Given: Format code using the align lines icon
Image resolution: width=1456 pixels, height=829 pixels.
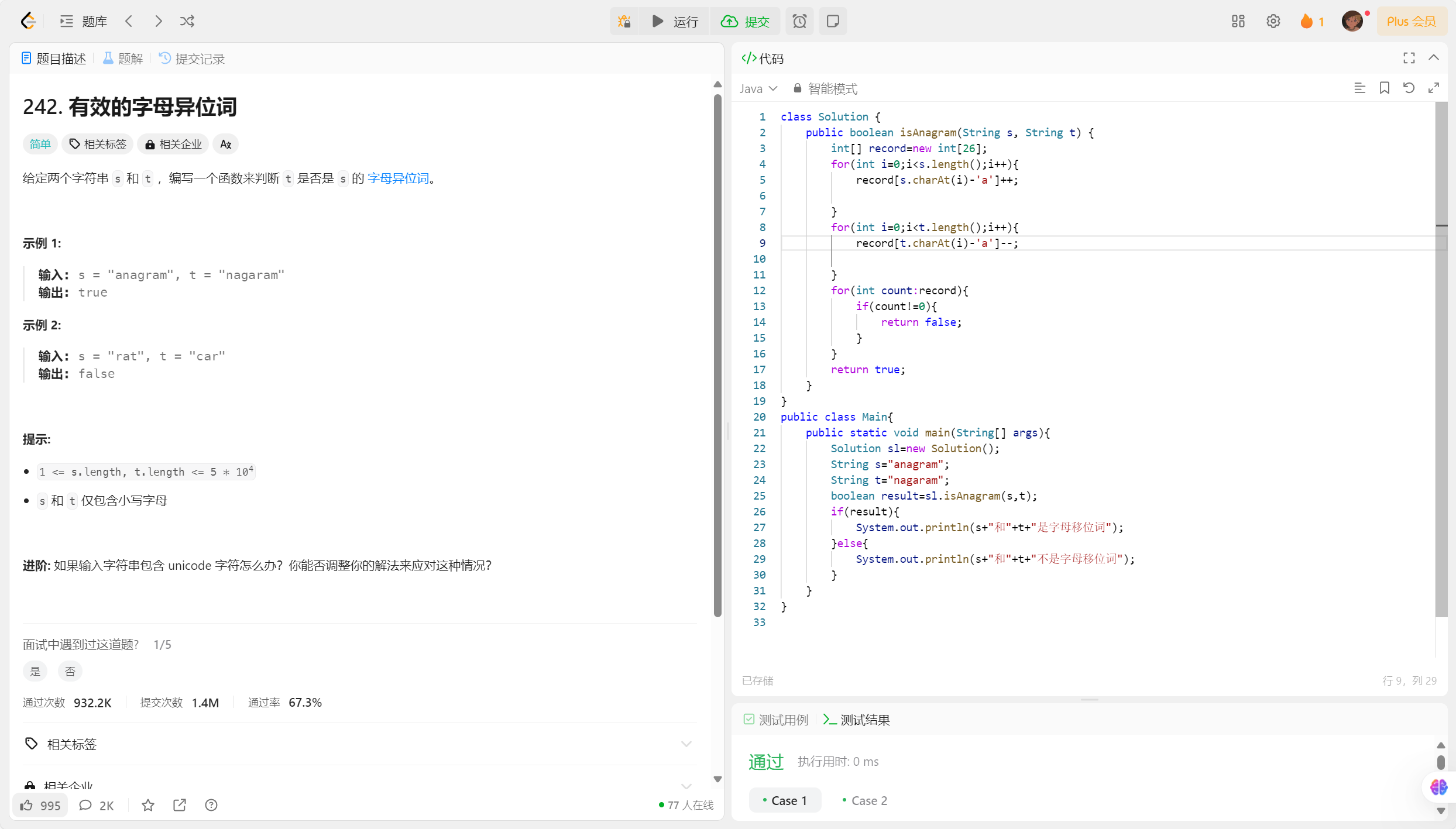Looking at the screenshot, I should pyautogui.click(x=1359, y=88).
